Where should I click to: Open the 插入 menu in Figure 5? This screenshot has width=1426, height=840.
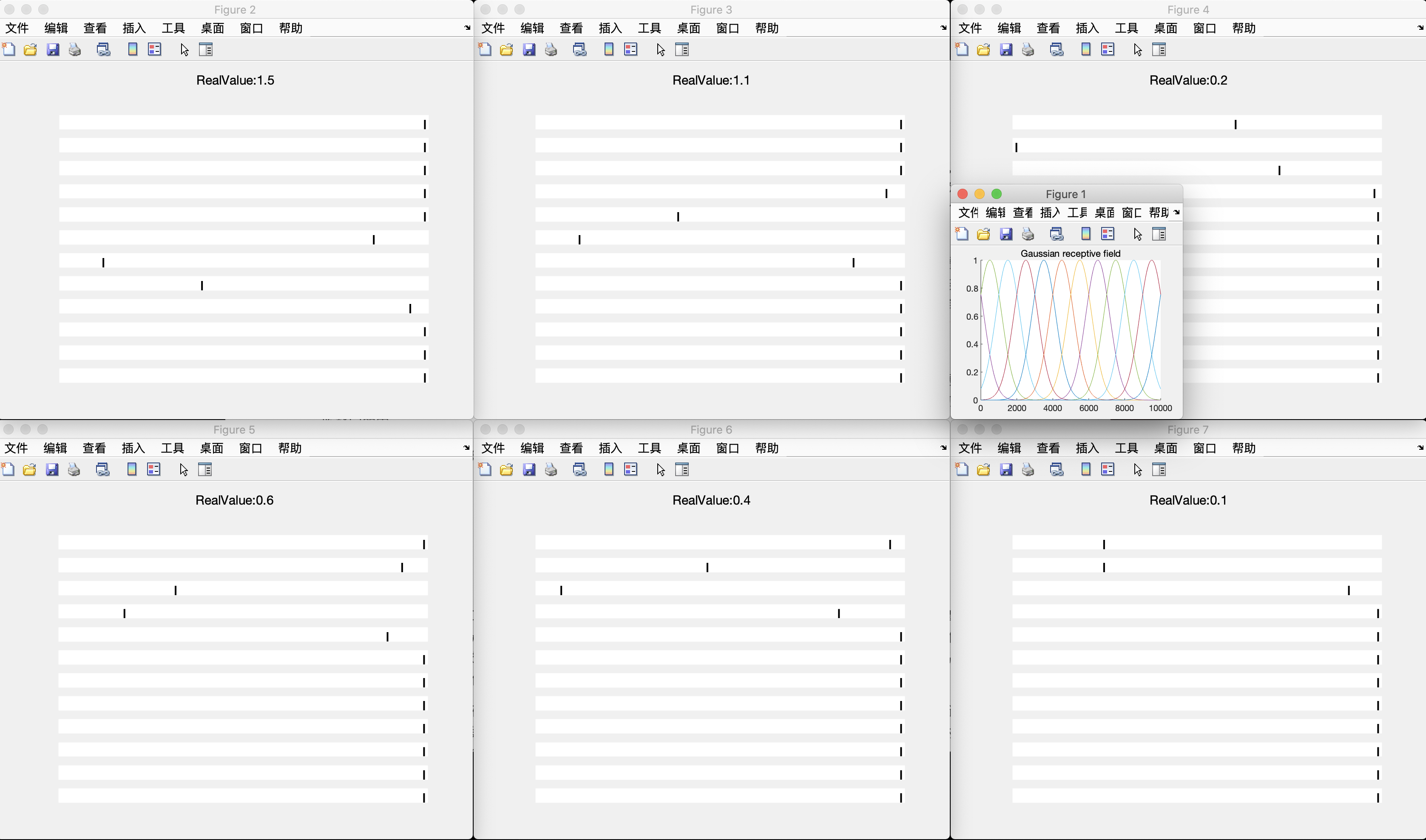point(134,448)
